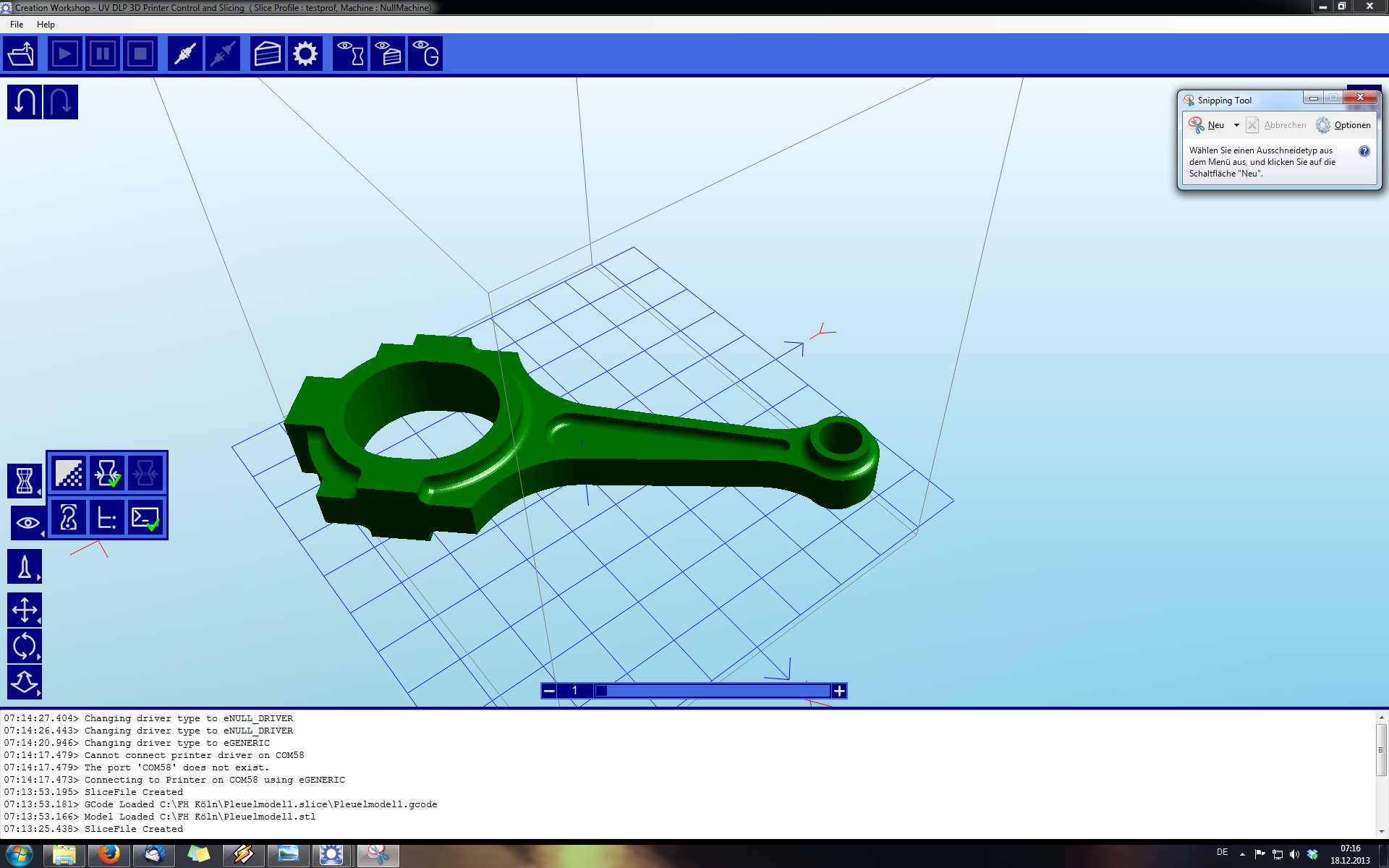The image size is (1389, 868).
Task: Expand the support generation tool flyout
Action: (25, 567)
